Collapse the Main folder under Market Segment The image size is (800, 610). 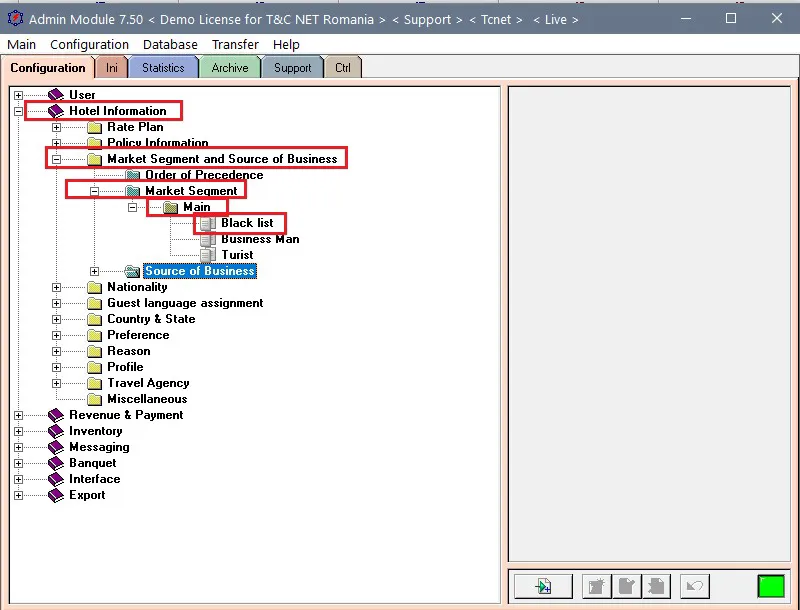(x=133, y=207)
